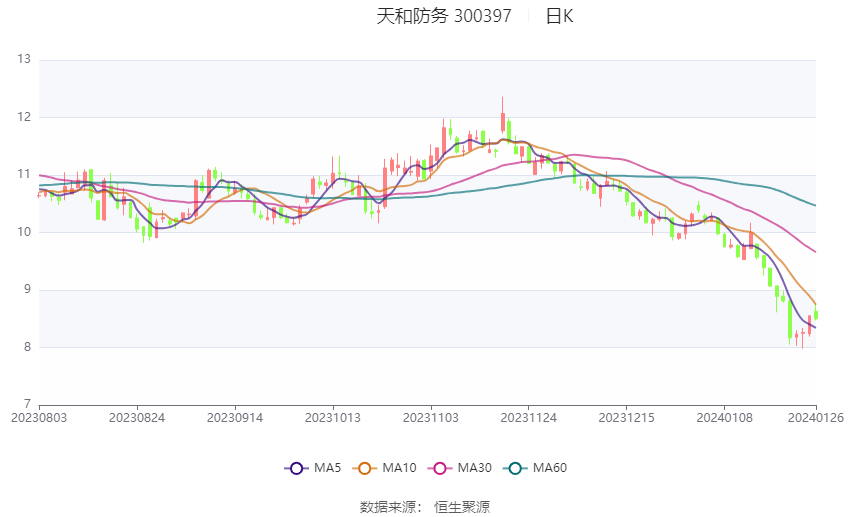This screenshot has height=517, width=850.
Task: Toggle the MA60 legend line
Action: 535,468
